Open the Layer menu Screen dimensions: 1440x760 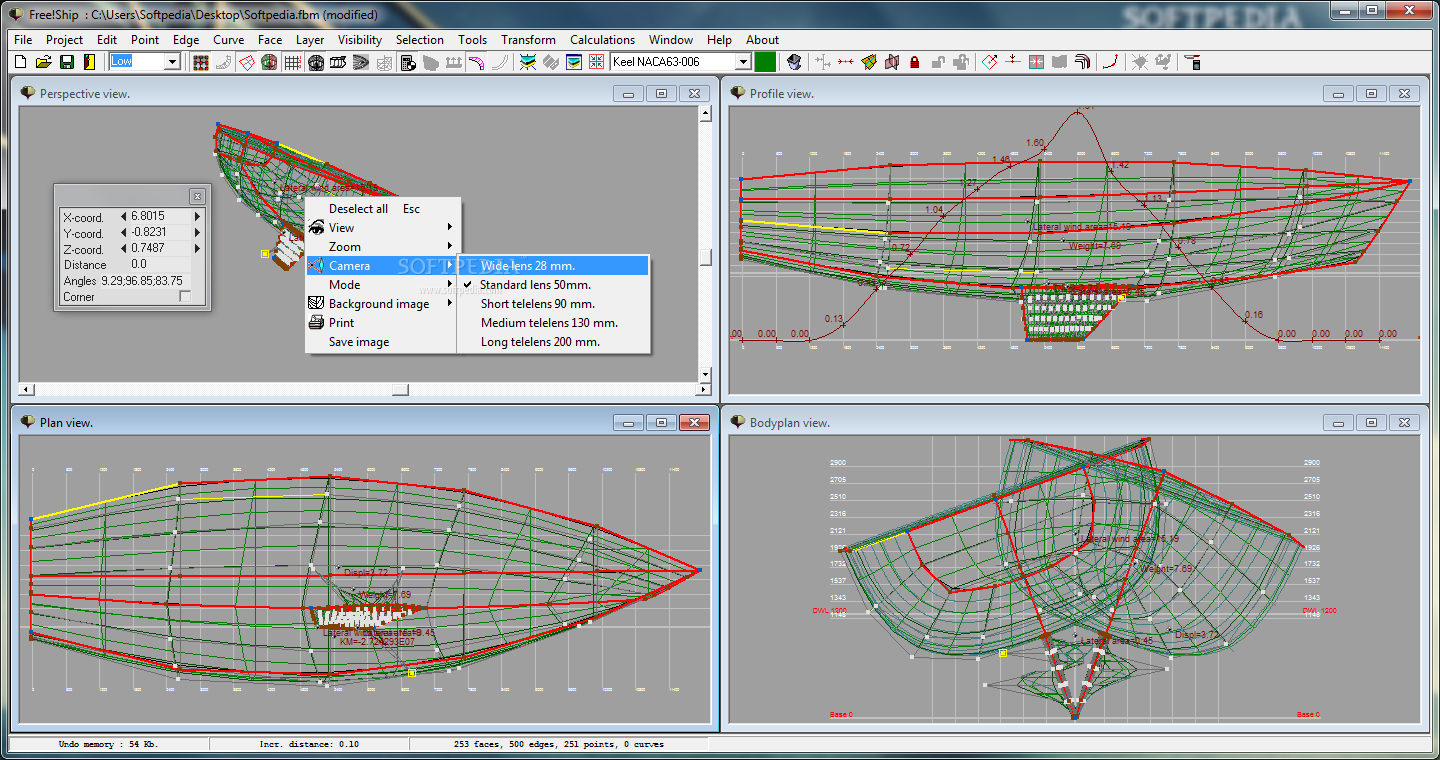pos(310,40)
